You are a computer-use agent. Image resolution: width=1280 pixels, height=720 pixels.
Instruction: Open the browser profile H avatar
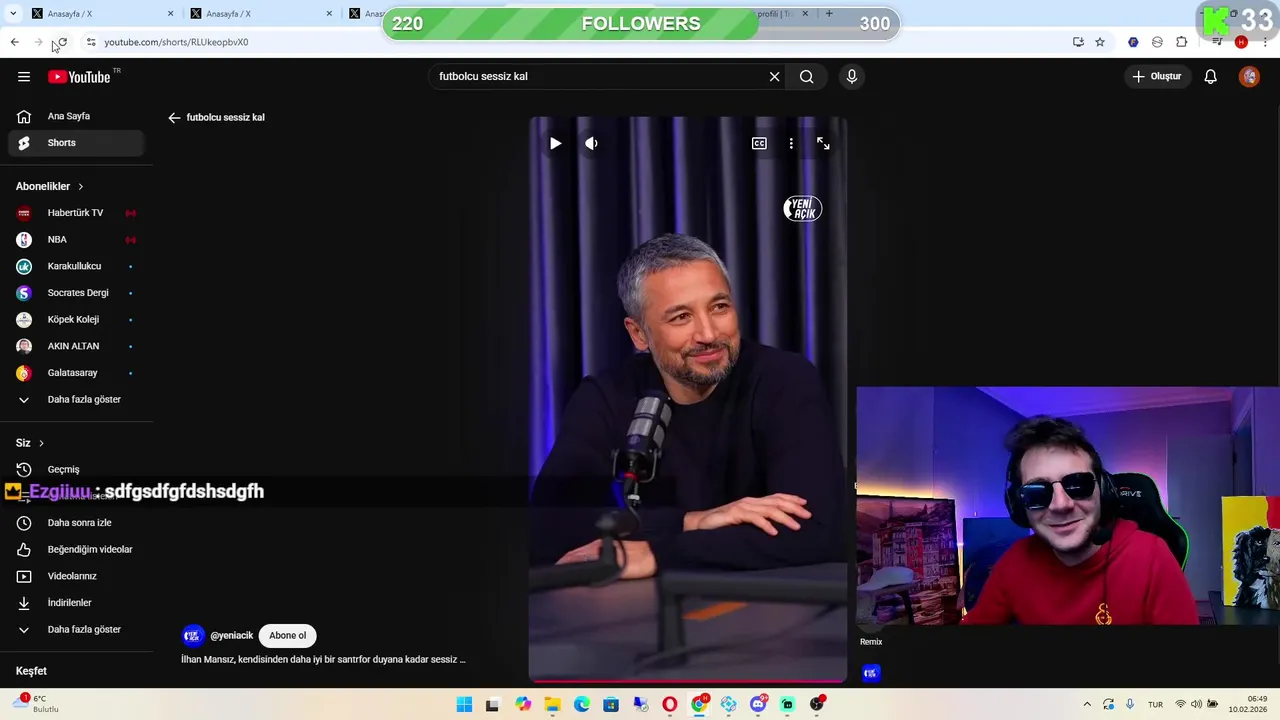point(1241,42)
